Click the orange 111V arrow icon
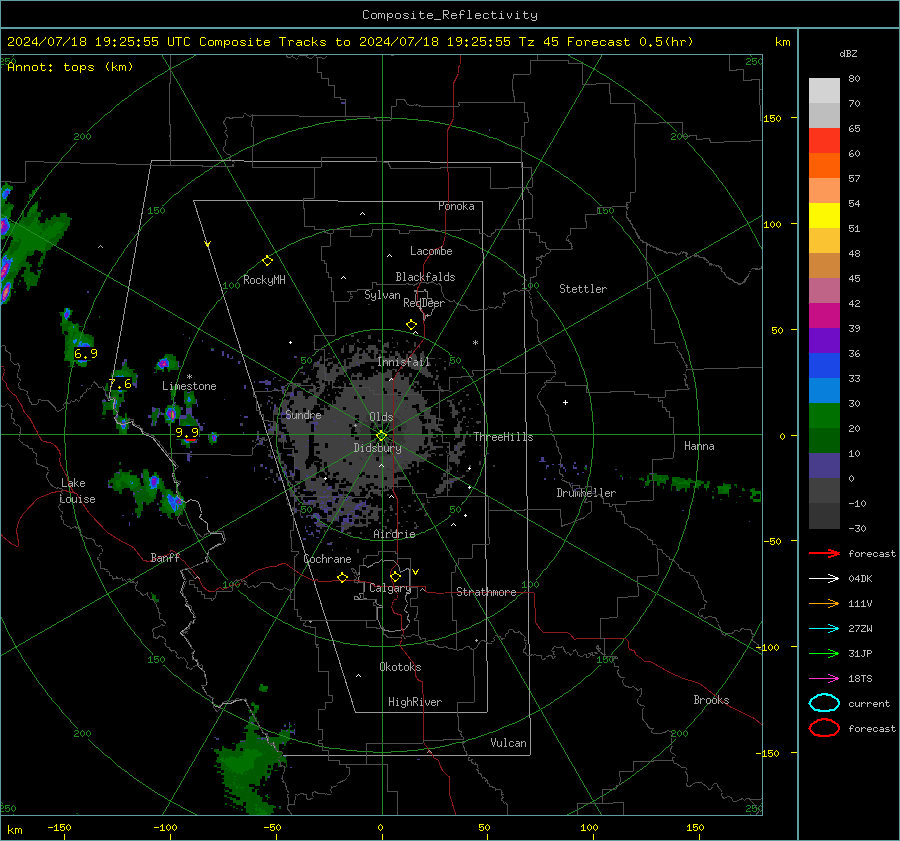Viewport: 900px width, 841px height. 824,603
